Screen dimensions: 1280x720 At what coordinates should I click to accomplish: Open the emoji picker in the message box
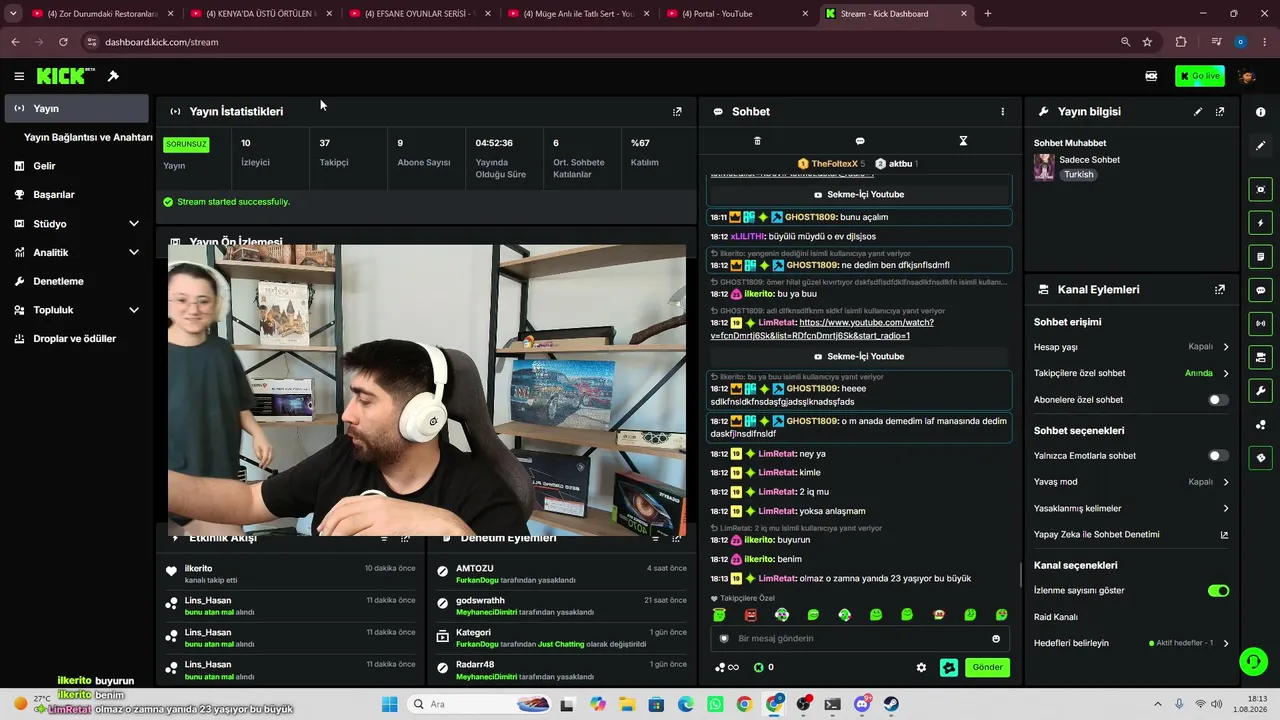pos(996,639)
